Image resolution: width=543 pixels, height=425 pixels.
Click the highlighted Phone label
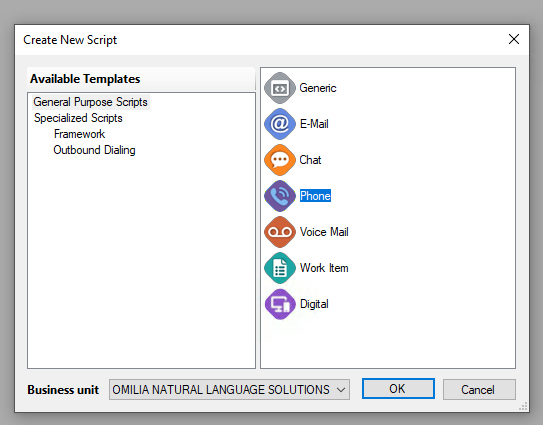[315, 196]
